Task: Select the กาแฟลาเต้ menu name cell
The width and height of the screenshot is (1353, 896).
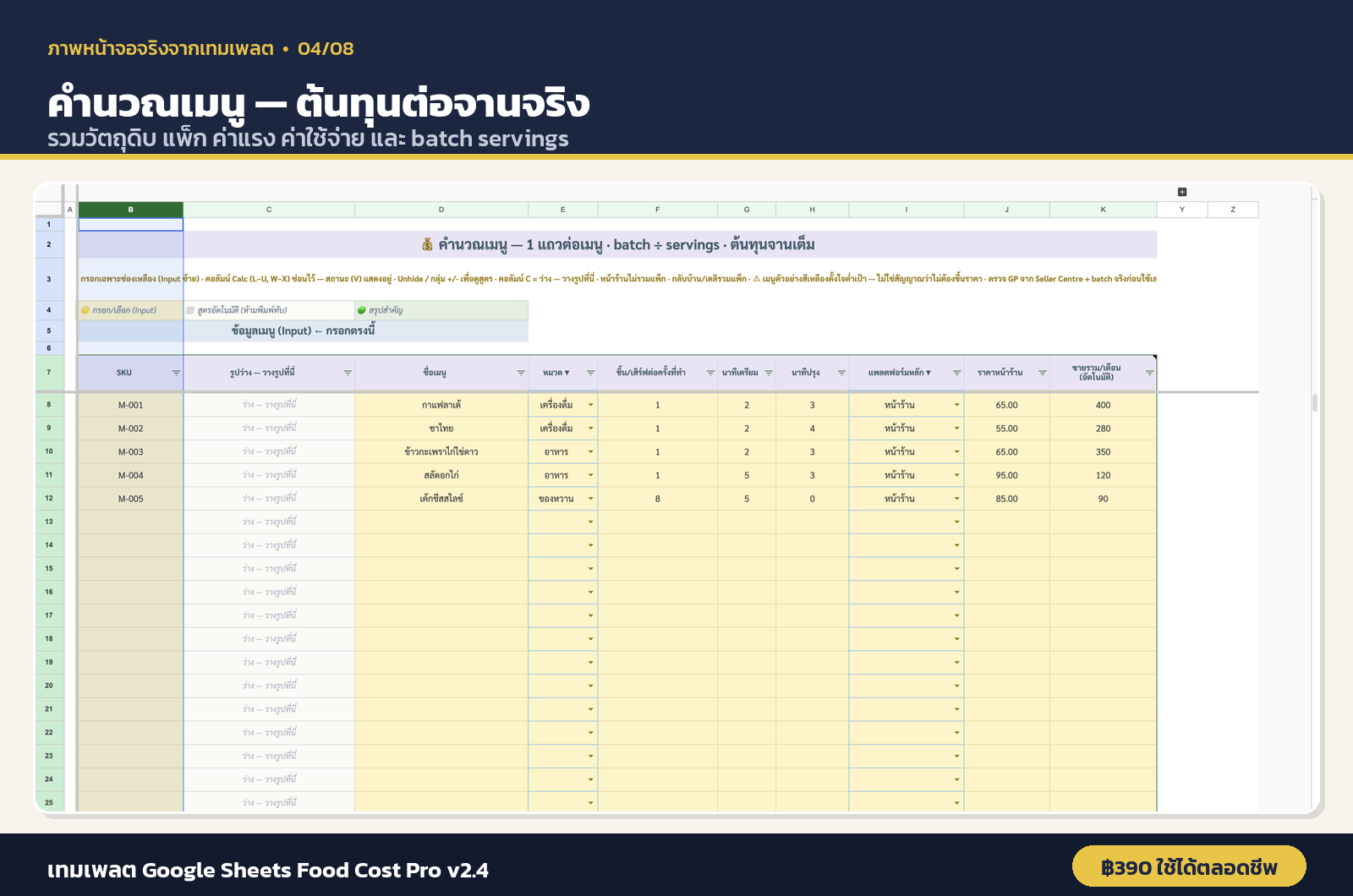Action: 441,405
